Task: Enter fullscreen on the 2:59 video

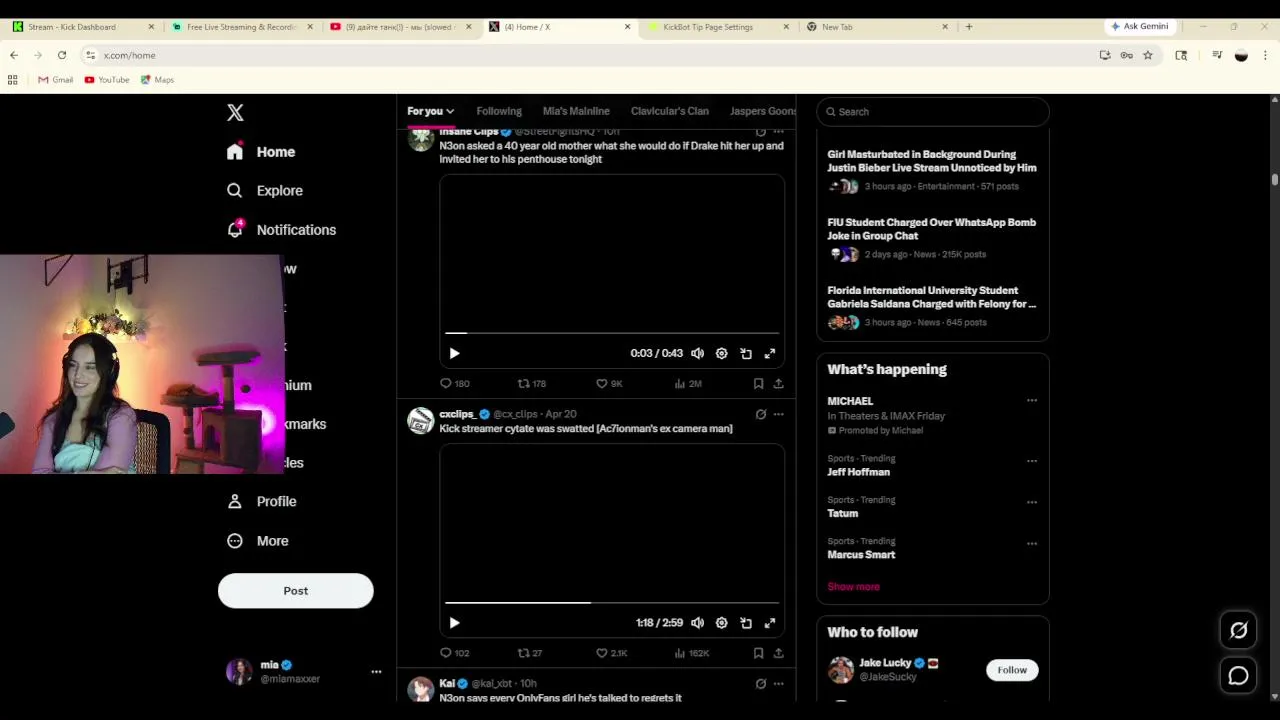Action: [x=770, y=623]
